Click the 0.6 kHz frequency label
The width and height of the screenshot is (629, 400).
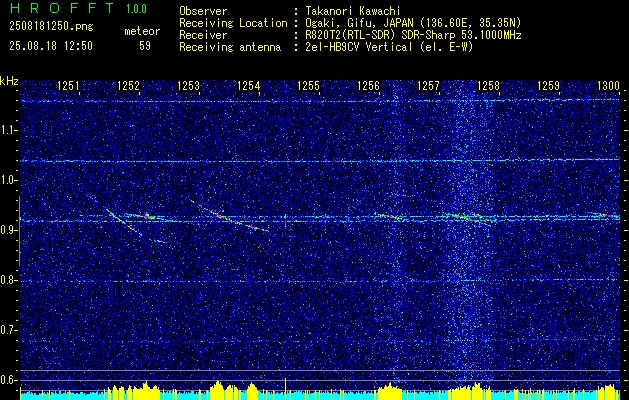click(7, 380)
